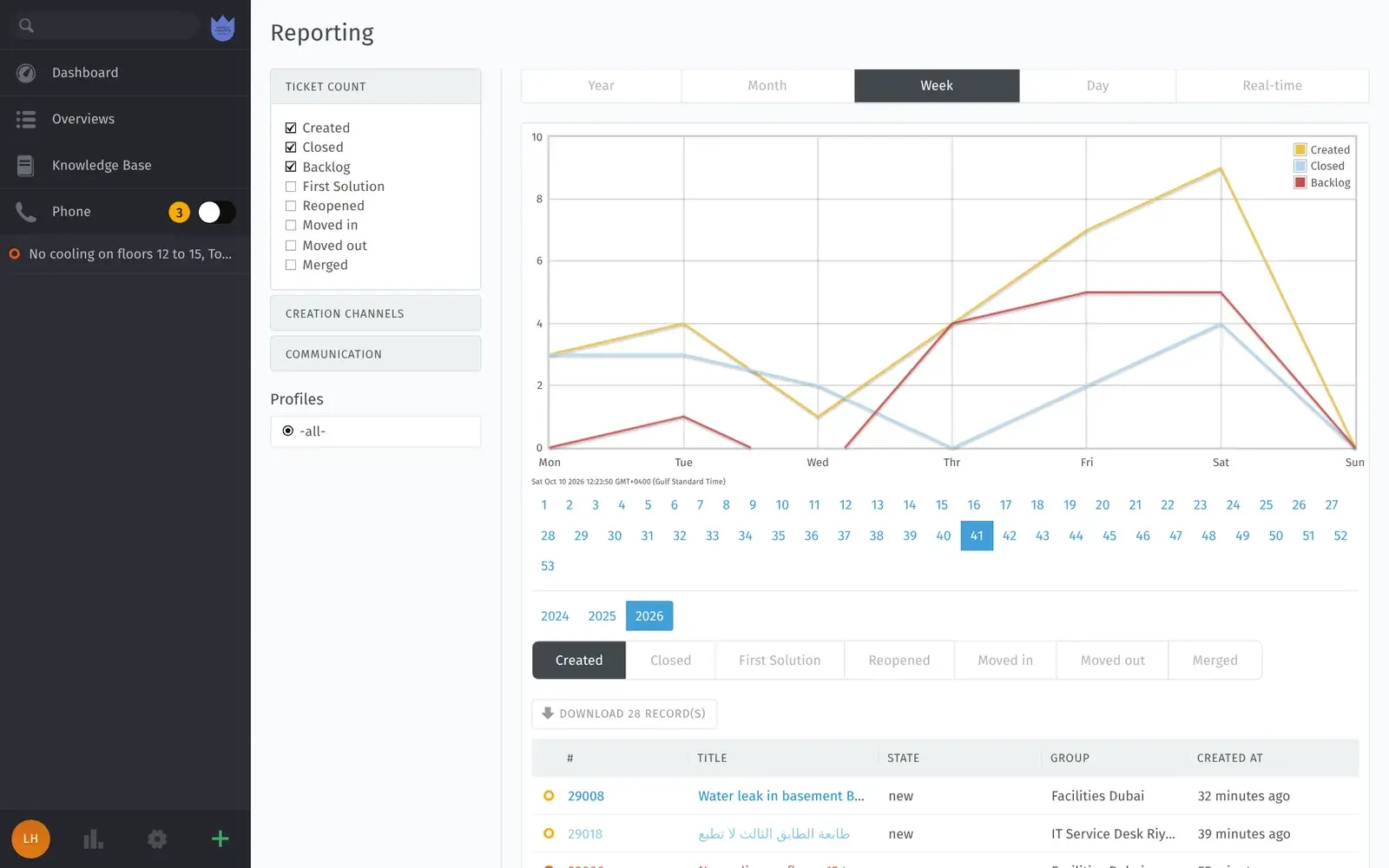Click the Created legend color swatch
Screen dimensions: 1389x868
tap(1300, 149)
